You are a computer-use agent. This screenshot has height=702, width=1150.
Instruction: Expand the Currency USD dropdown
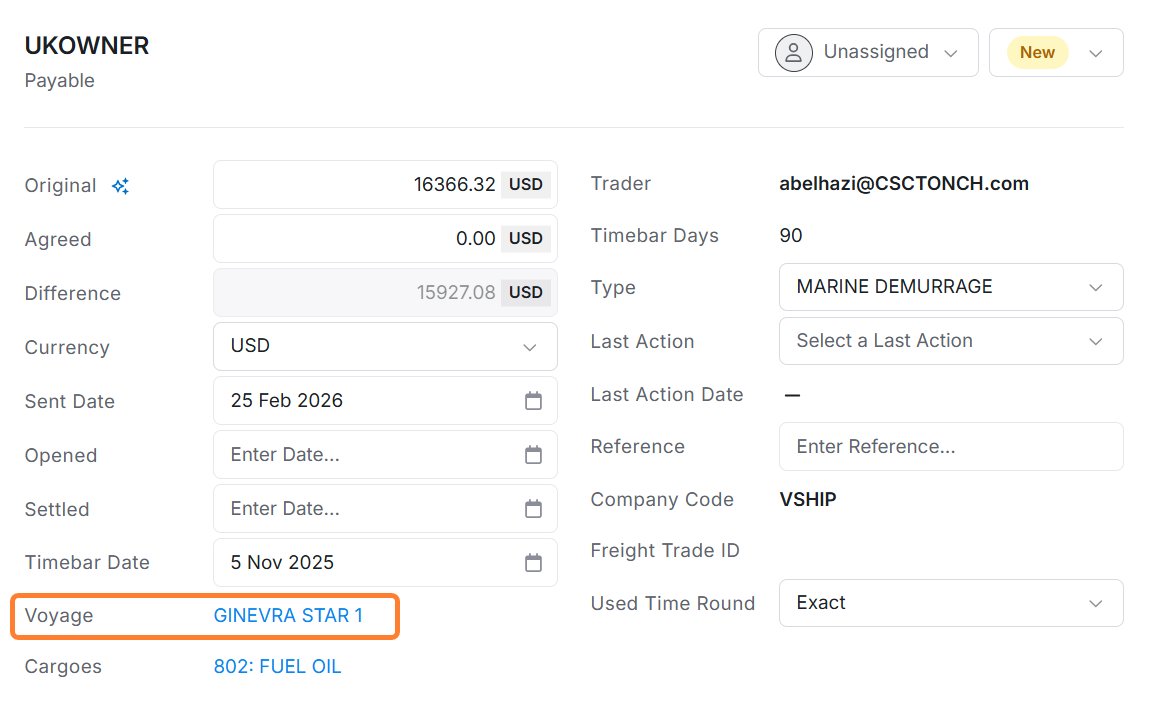pos(529,347)
